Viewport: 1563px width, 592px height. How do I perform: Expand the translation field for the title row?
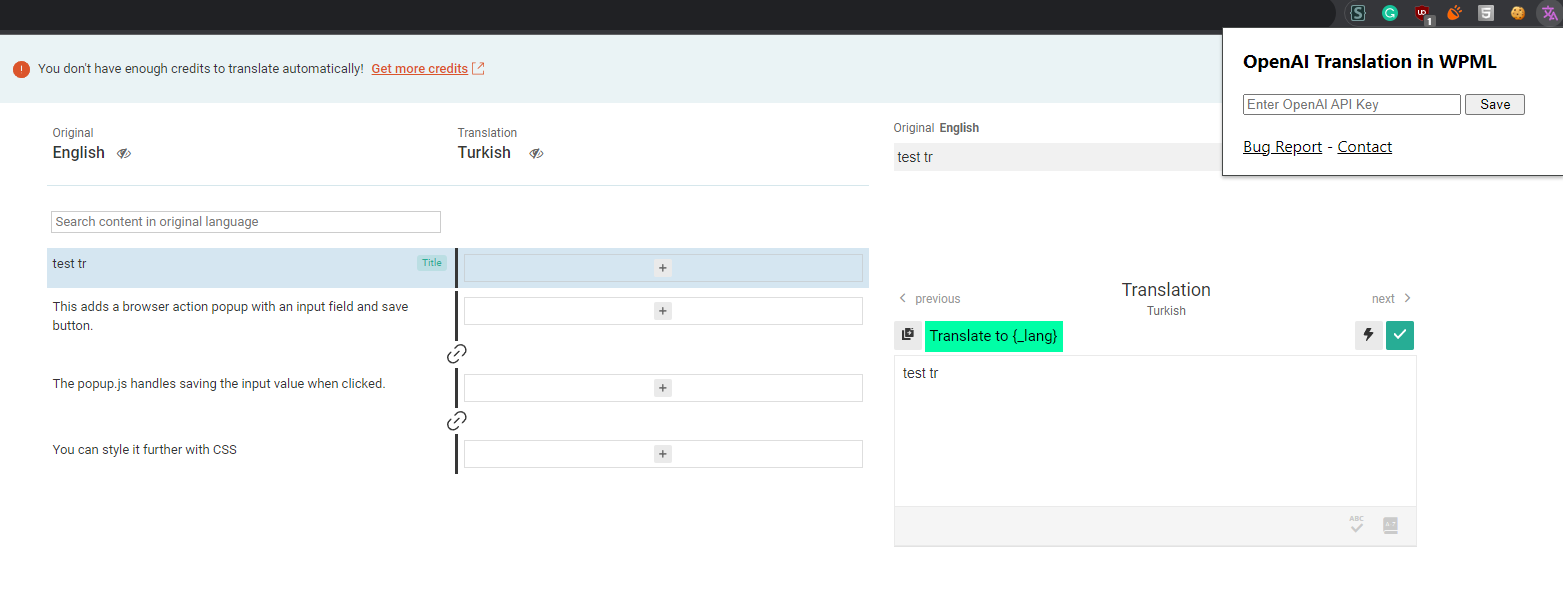click(x=662, y=268)
